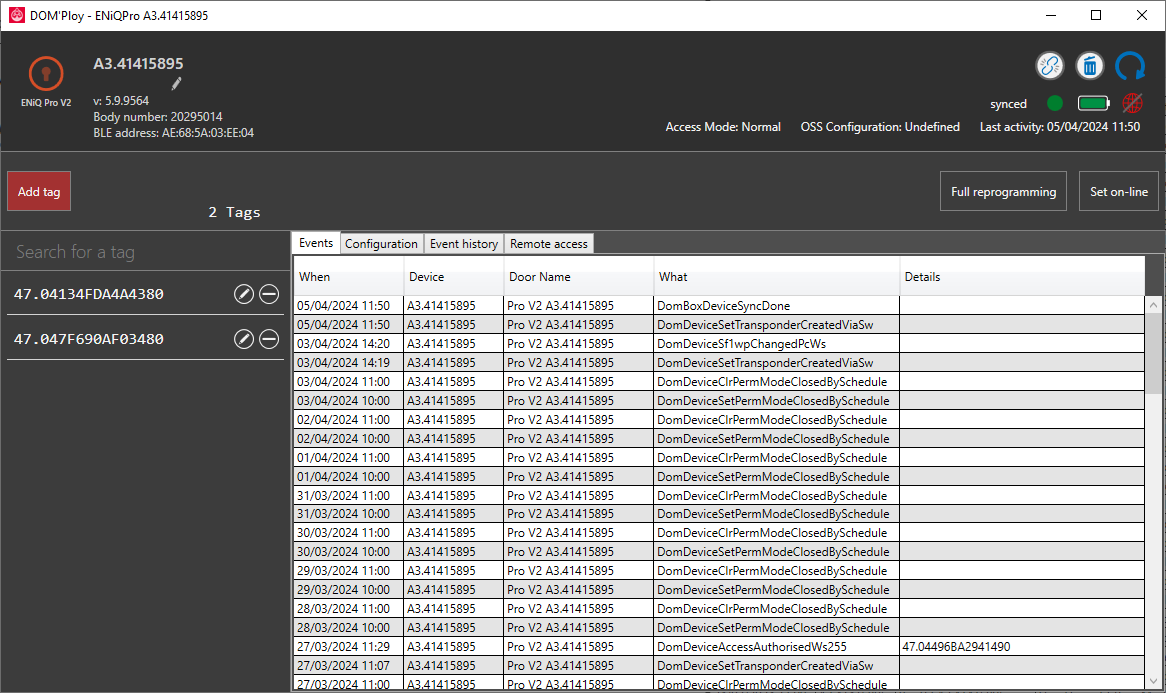Click the blue circular refresh arrow icon
The image size is (1166, 693).
pyautogui.click(x=1130, y=66)
